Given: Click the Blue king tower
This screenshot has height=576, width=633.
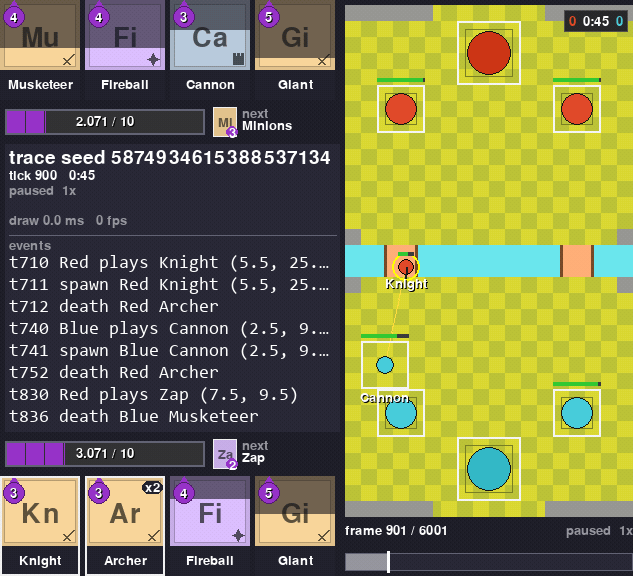Looking at the screenshot, I should [x=489, y=469].
